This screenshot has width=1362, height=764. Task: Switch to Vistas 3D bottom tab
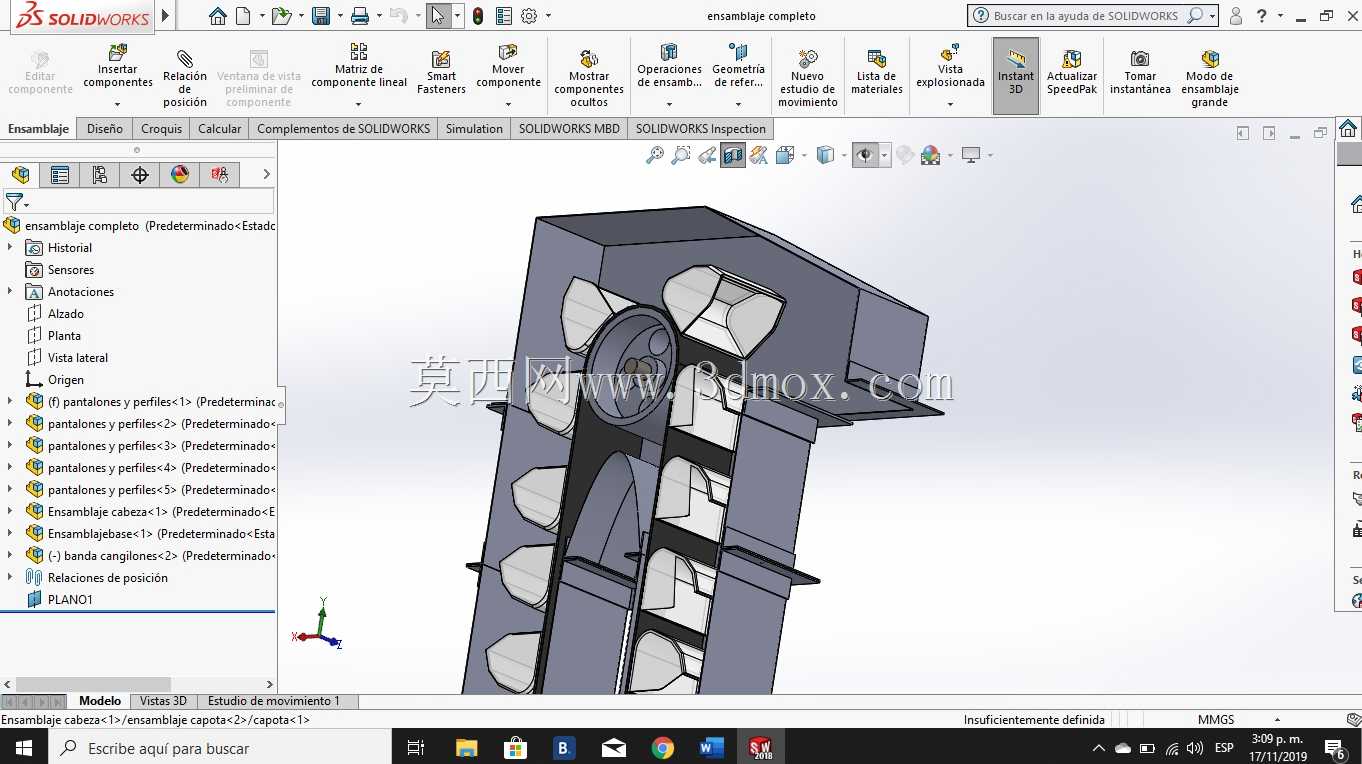click(x=163, y=701)
